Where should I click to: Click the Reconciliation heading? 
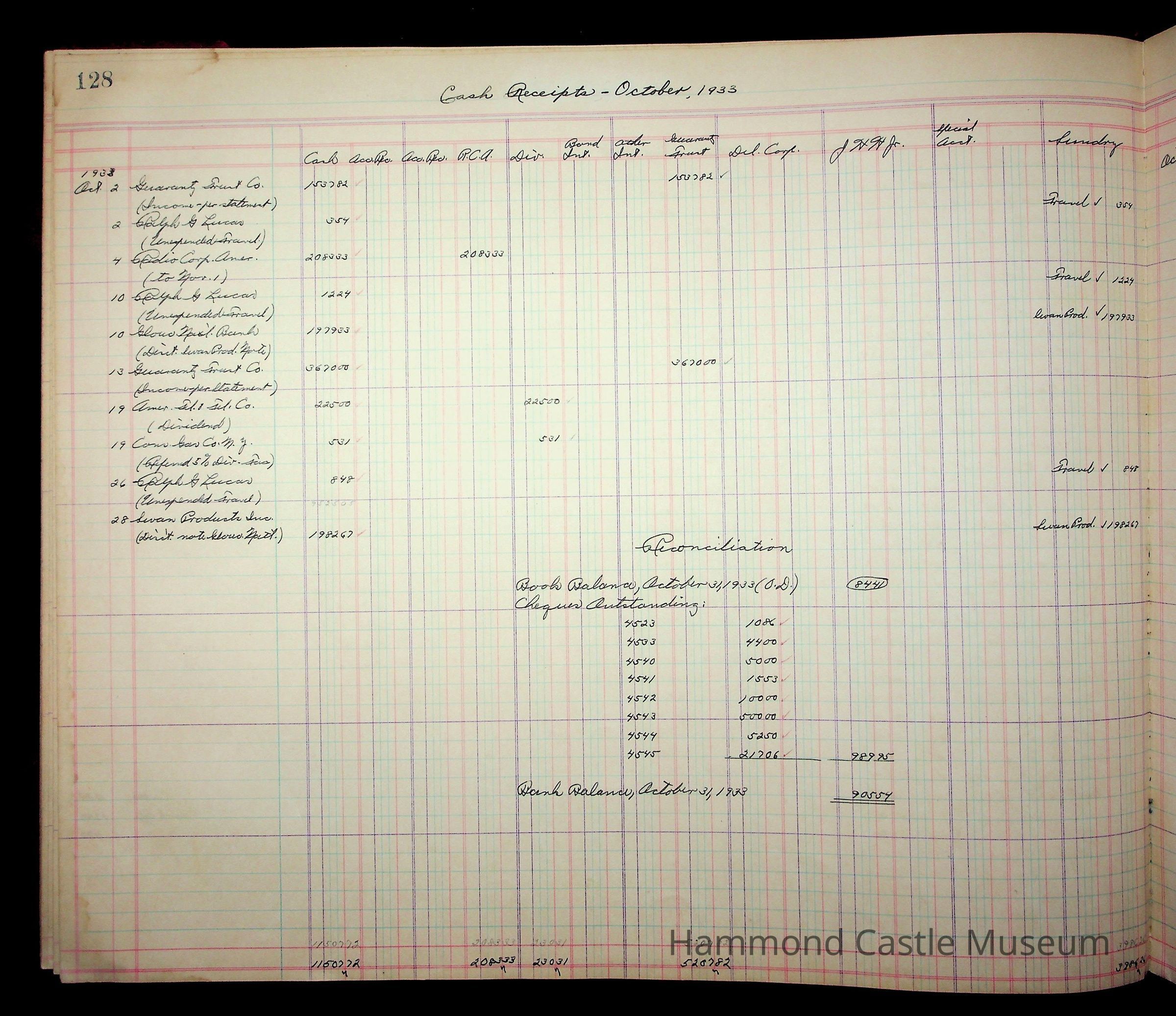pyautogui.click(x=714, y=547)
